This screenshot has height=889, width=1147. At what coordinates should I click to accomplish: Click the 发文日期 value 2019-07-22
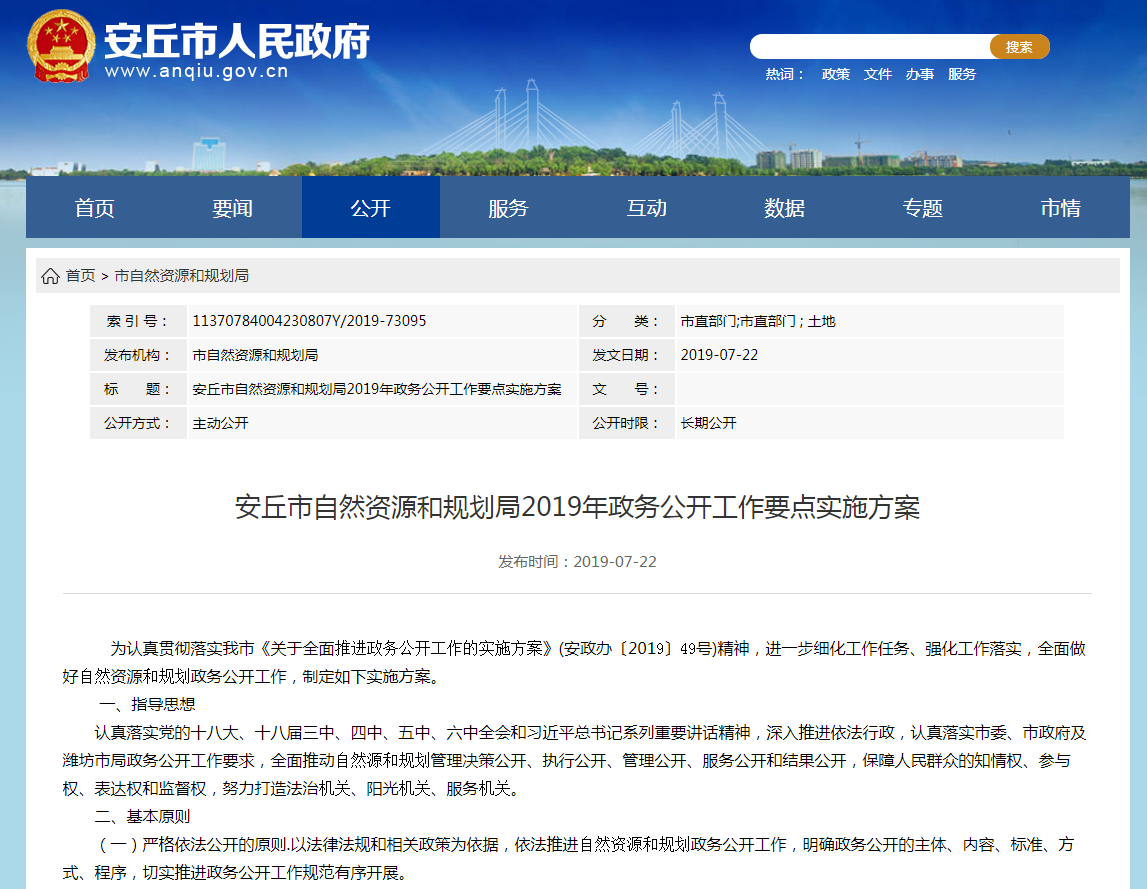point(719,355)
